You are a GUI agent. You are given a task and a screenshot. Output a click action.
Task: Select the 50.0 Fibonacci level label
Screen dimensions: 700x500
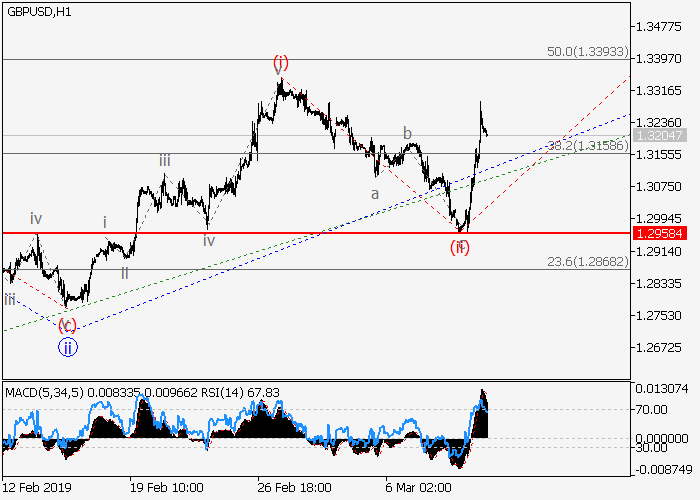[588, 51]
